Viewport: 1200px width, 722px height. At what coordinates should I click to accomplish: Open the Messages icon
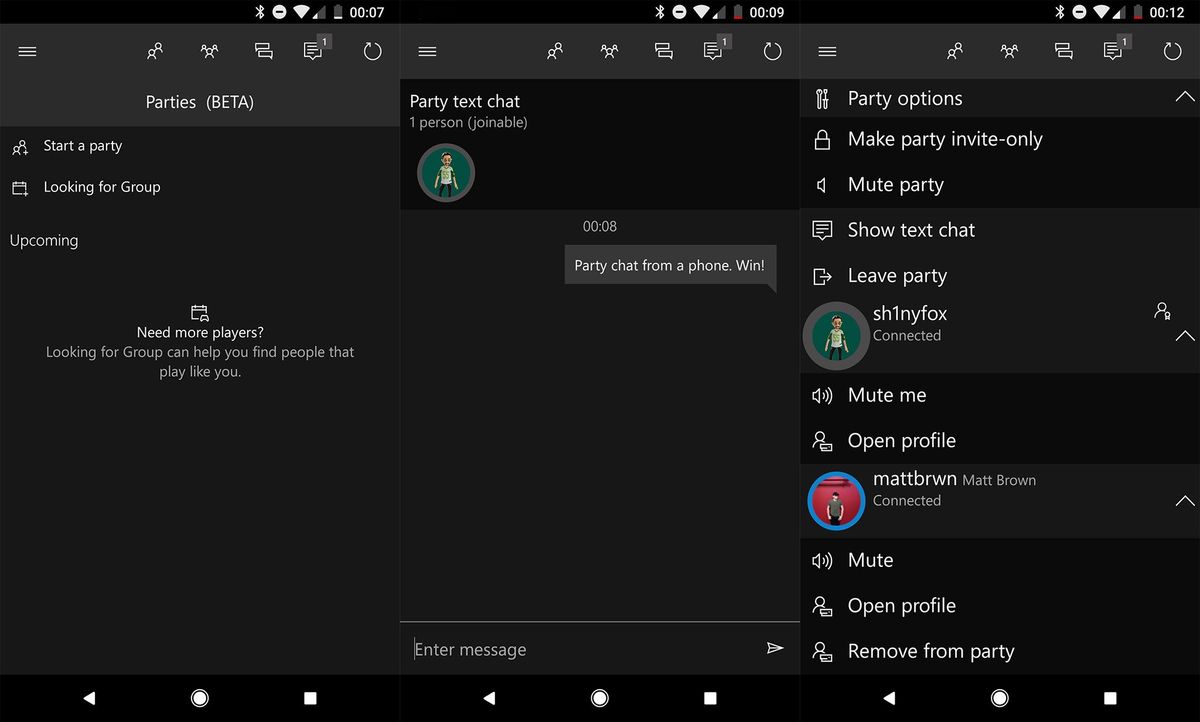pyautogui.click(x=263, y=51)
